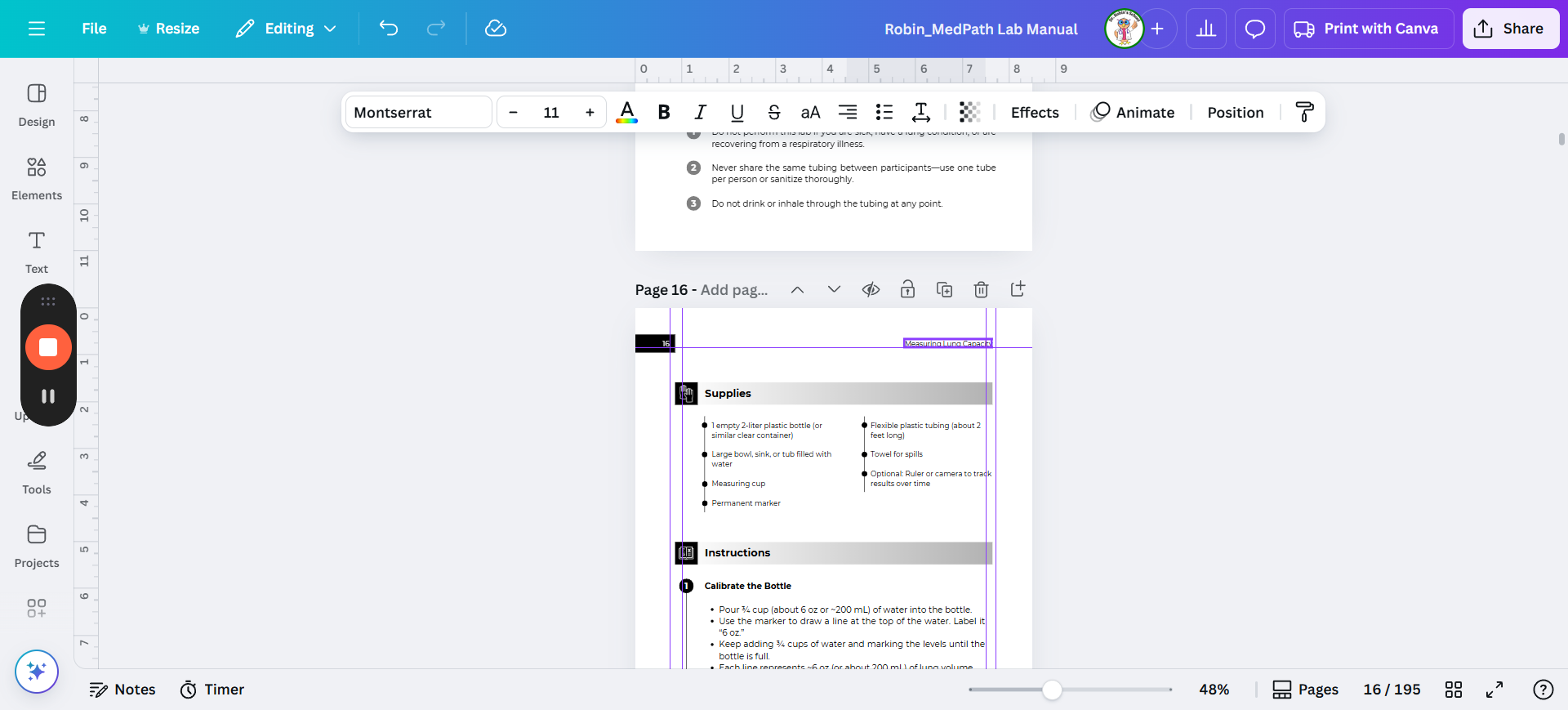Toggle underline formatting
This screenshot has height=710, width=1568.
737,113
